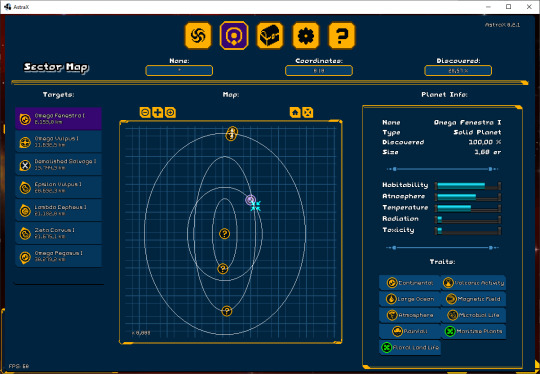Click the home icon above map
Image resolution: width=540 pixels, height=374 pixels.
click(x=295, y=112)
